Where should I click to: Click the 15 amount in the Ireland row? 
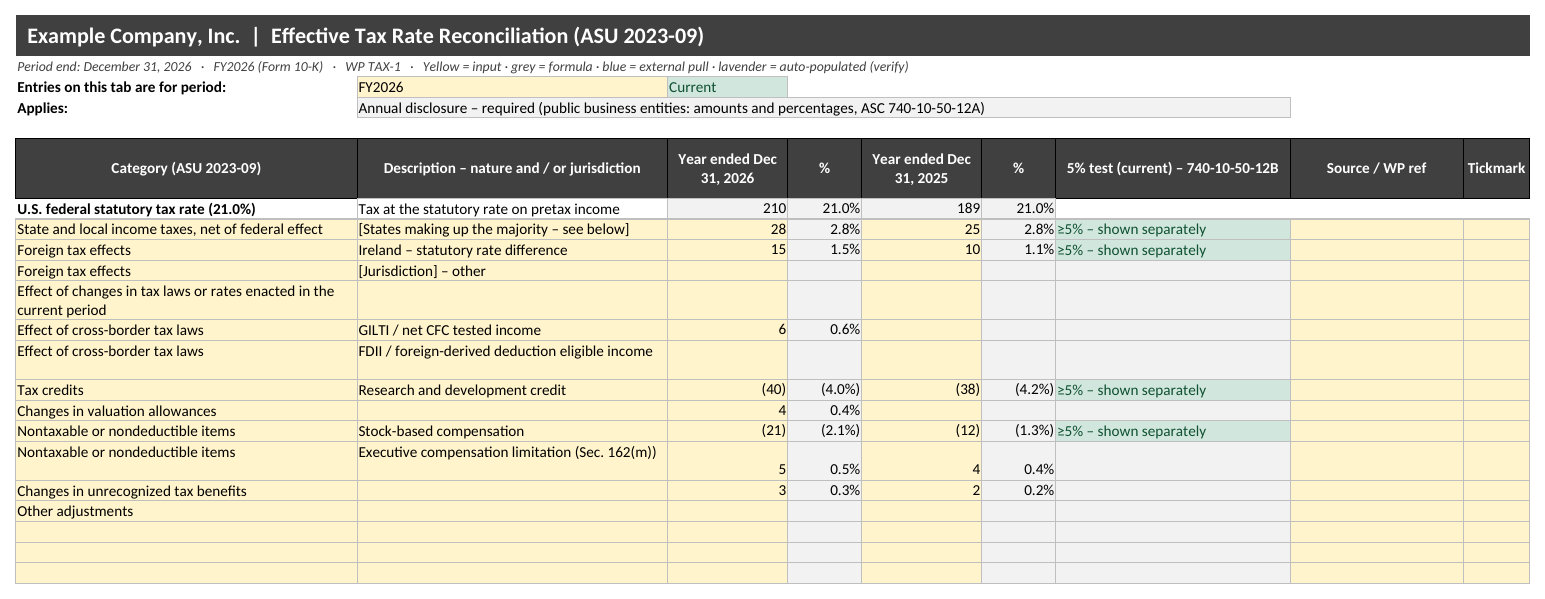coord(727,250)
